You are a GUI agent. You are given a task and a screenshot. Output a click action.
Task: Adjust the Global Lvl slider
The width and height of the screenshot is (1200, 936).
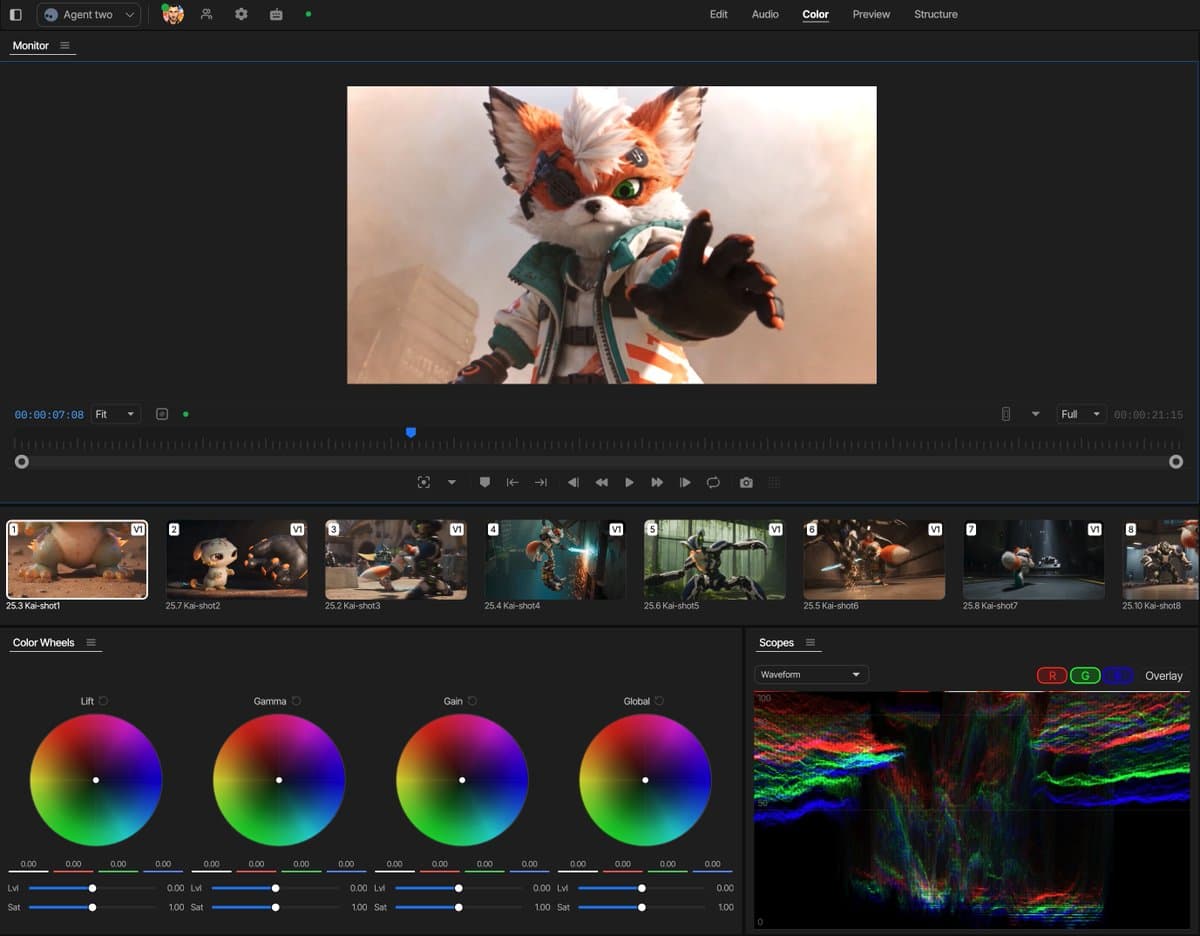pyautogui.click(x=642, y=888)
